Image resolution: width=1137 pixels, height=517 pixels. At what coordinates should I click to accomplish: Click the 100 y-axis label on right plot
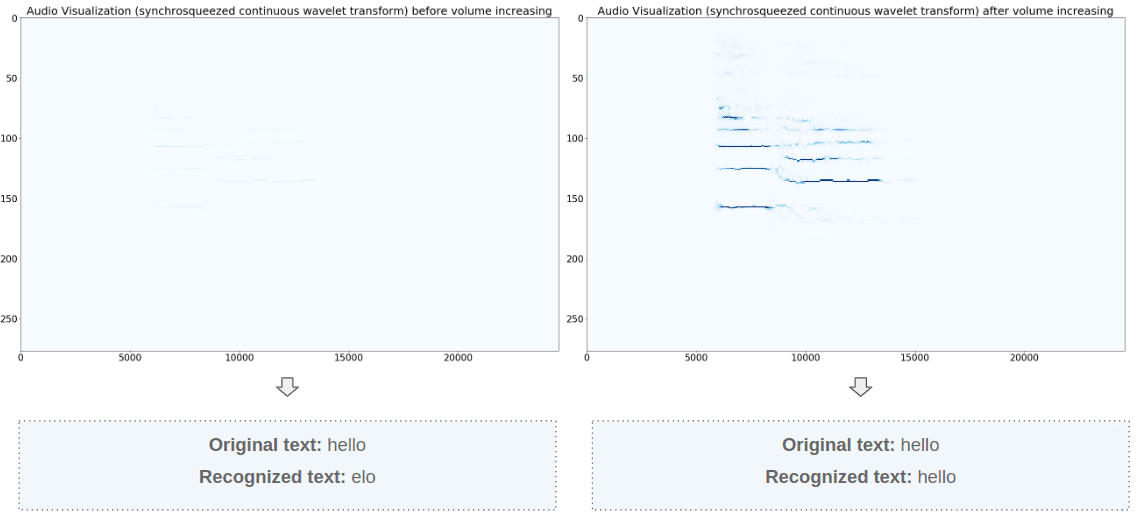(x=576, y=139)
